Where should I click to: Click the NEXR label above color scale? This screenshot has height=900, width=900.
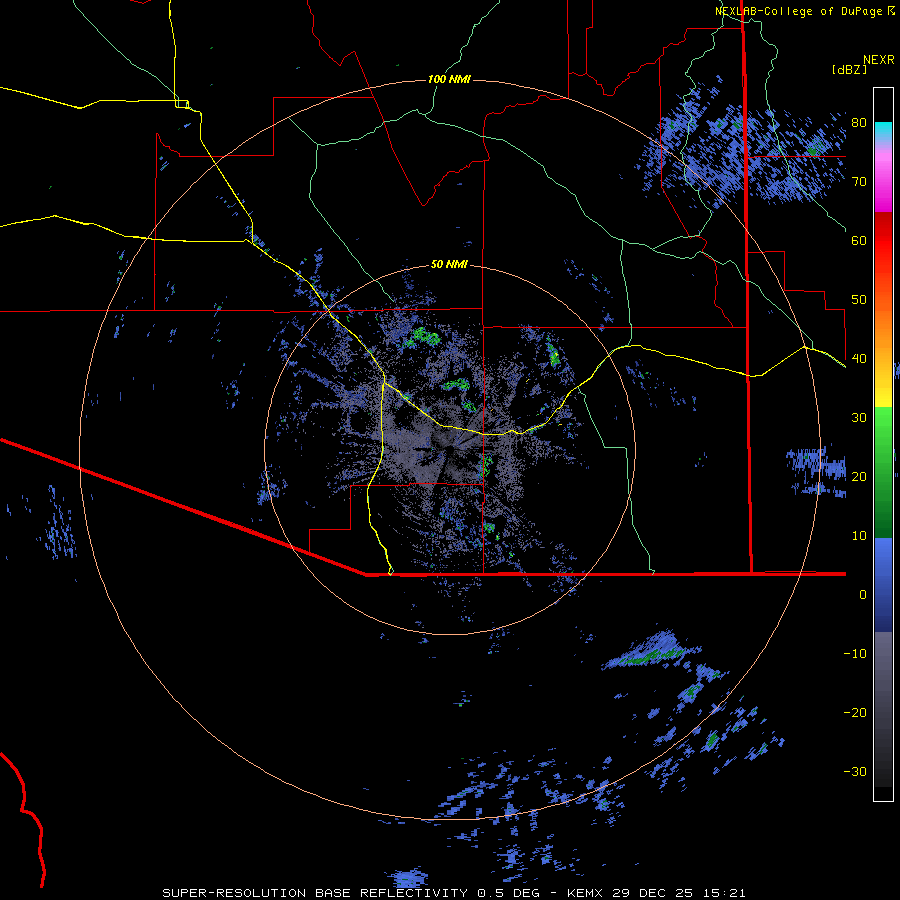[x=879, y=60]
